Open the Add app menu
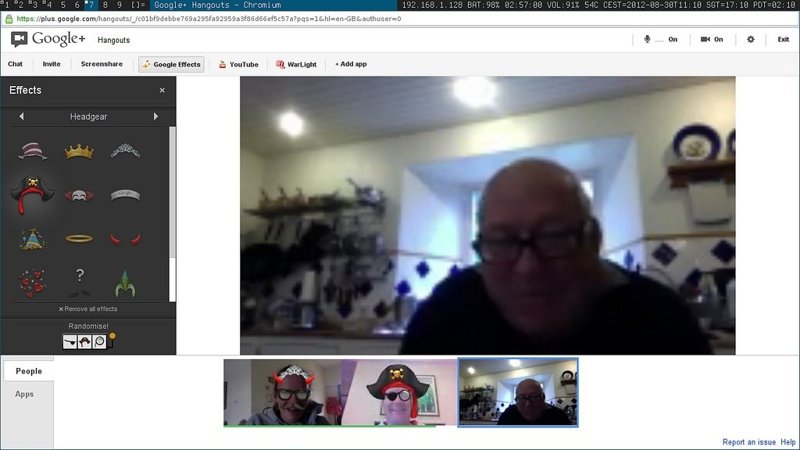800x450 pixels. [351, 64]
